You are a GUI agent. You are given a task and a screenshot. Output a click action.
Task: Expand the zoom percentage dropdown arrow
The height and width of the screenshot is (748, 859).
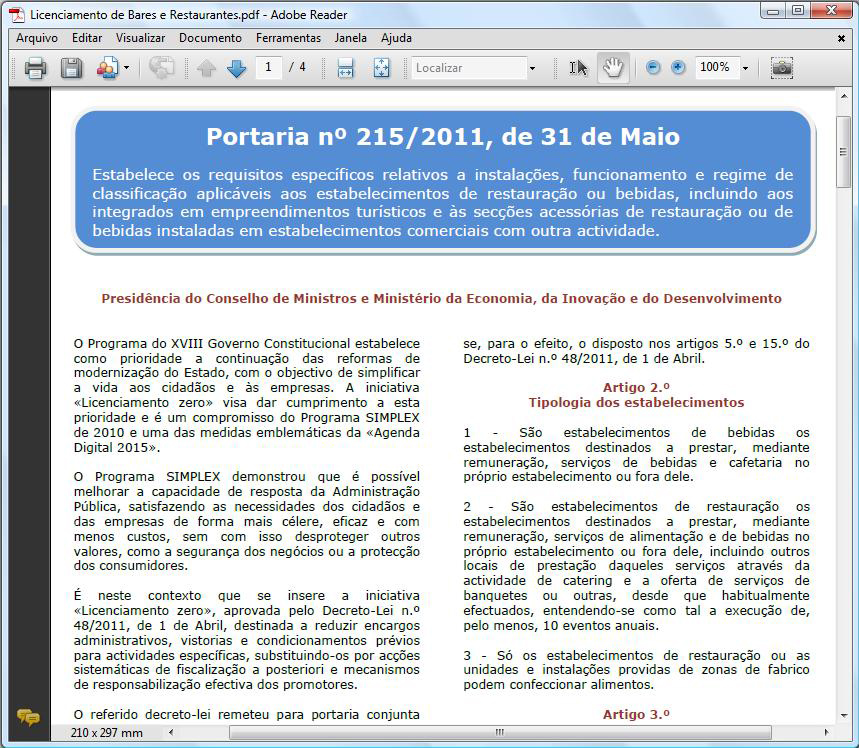pyautogui.click(x=745, y=68)
